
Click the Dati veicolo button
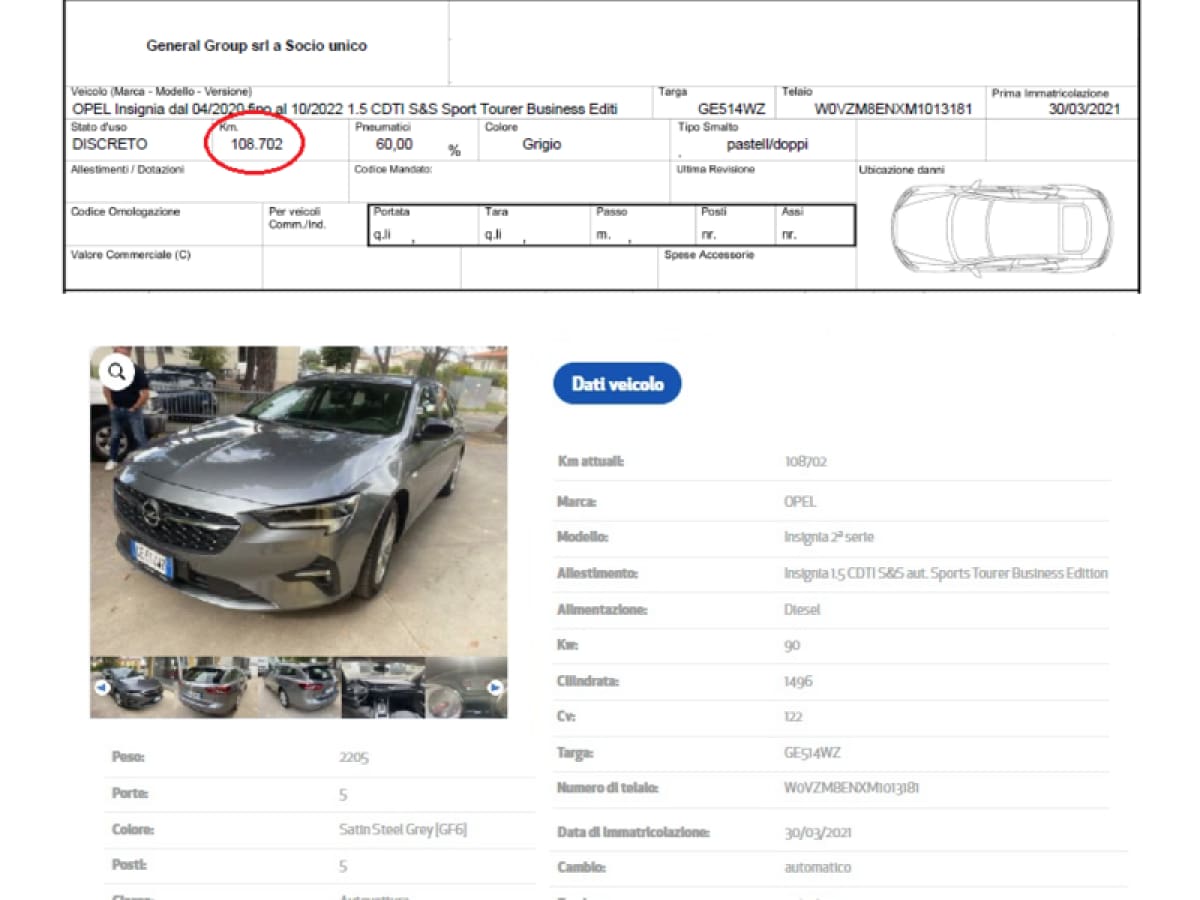(x=617, y=384)
